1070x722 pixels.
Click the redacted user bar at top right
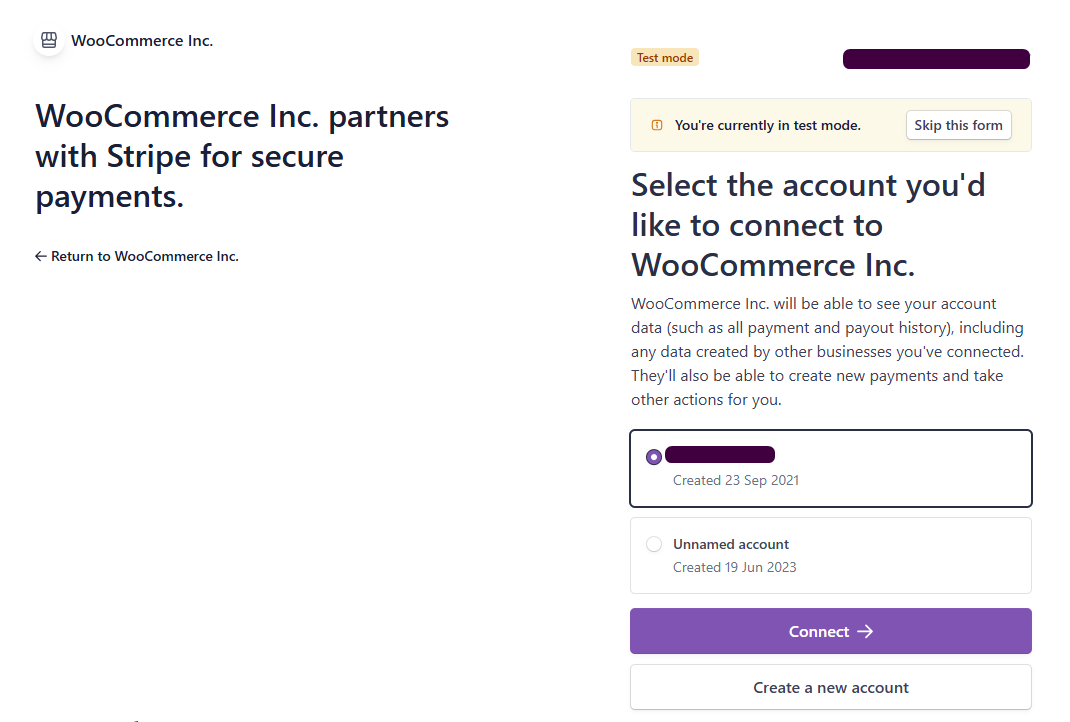936,59
